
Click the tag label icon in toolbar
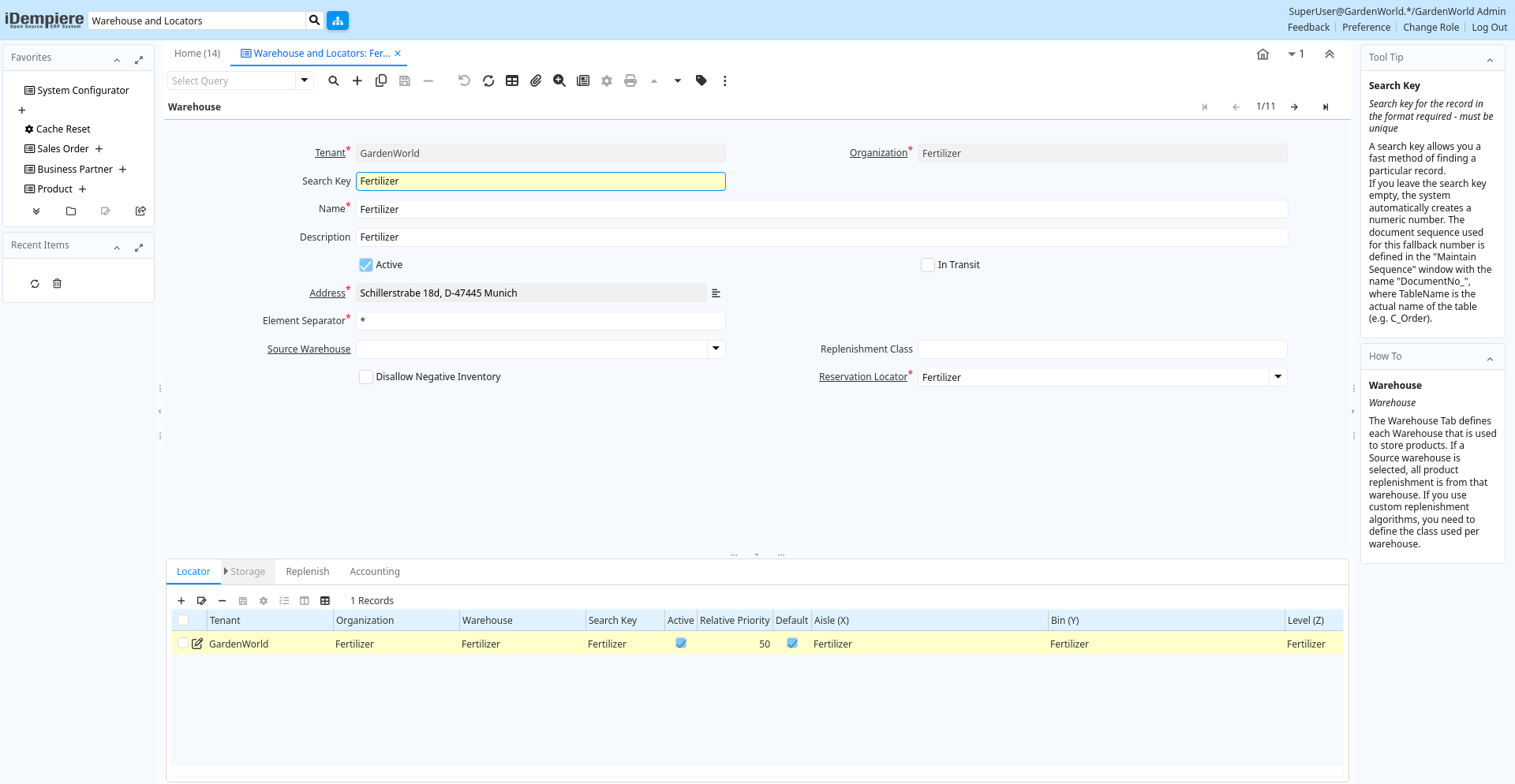point(701,80)
